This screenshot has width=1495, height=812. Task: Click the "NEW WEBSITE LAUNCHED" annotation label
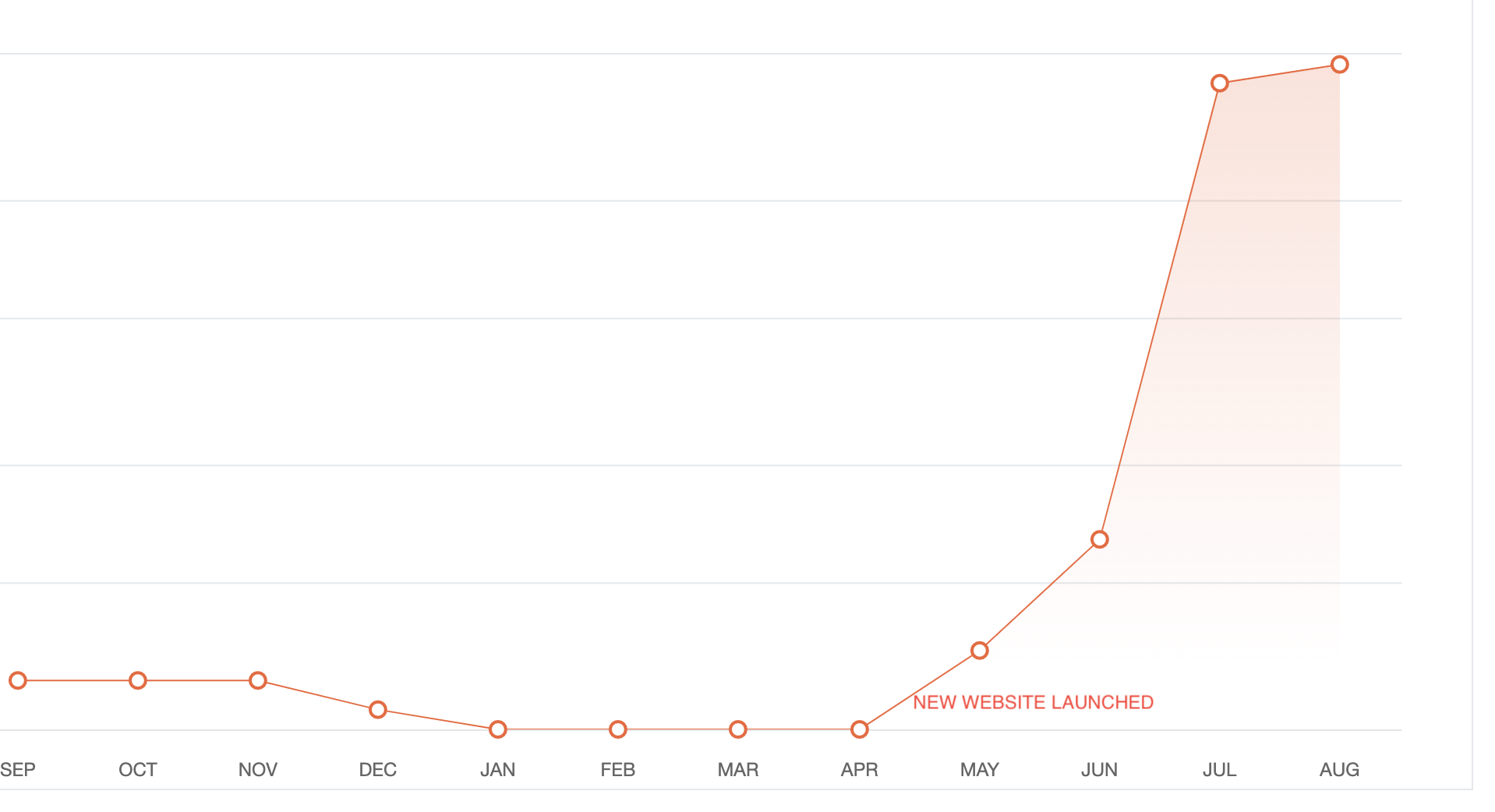coord(1033,702)
